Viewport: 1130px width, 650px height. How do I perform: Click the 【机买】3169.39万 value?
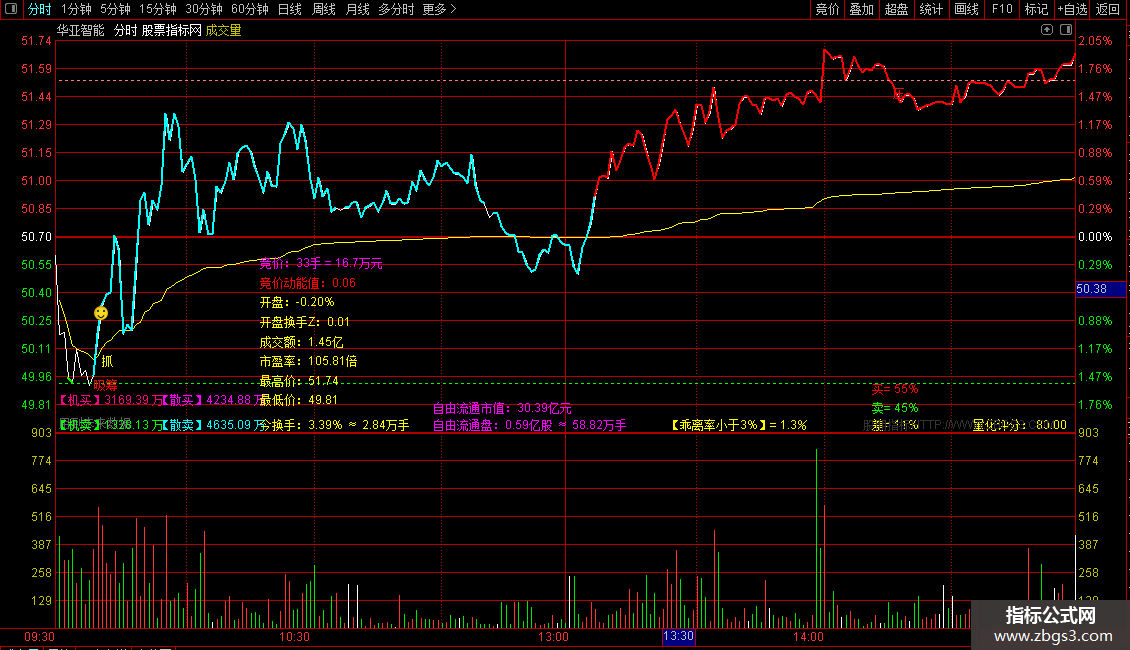click(x=108, y=400)
